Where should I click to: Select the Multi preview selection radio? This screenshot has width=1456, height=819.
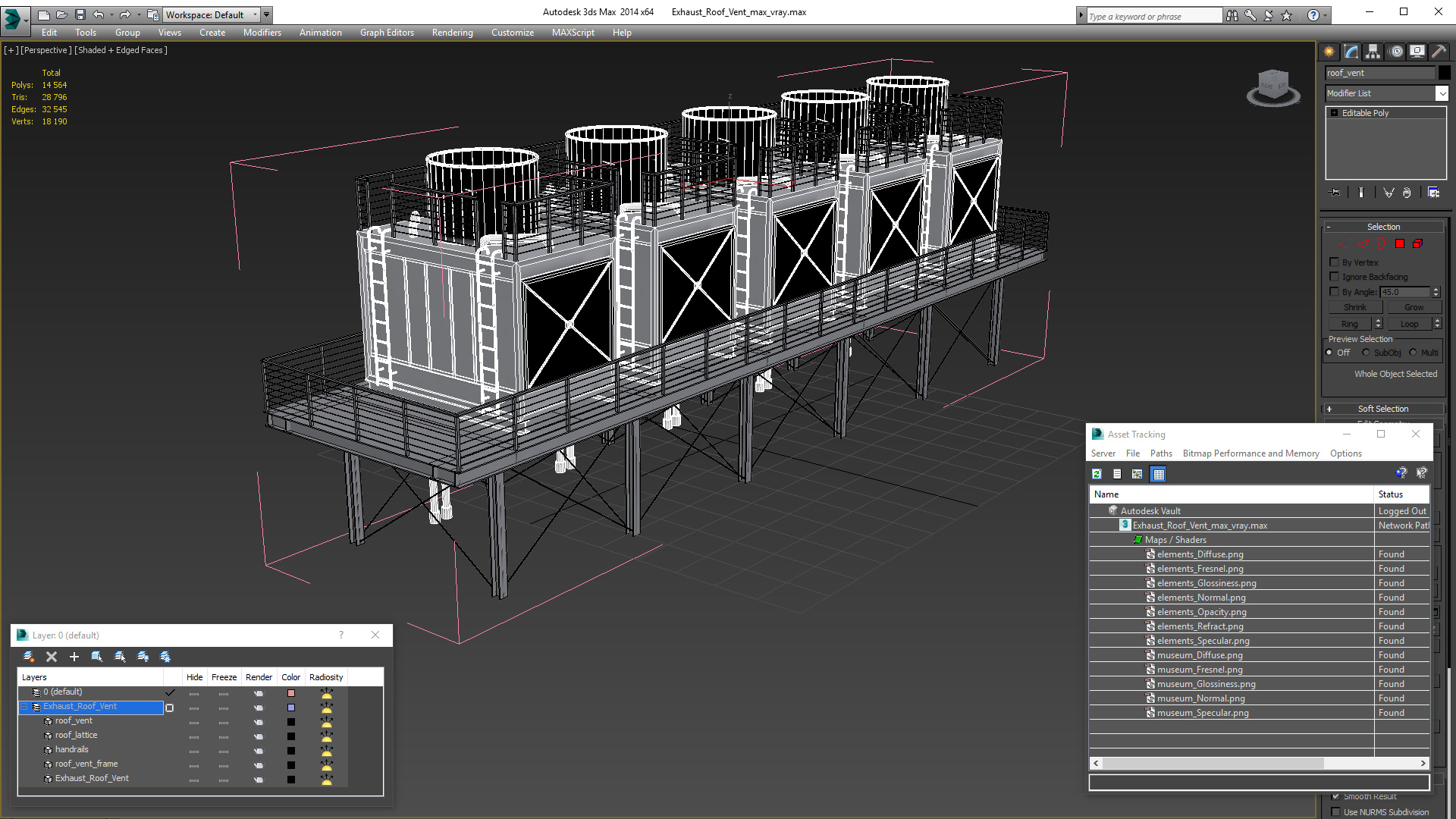pyautogui.click(x=1413, y=353)
